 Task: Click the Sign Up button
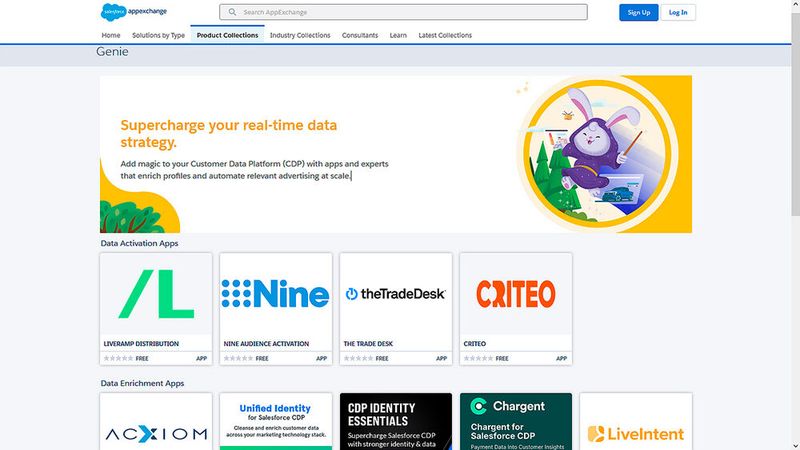pyautogui.click(x=638, y=12)
